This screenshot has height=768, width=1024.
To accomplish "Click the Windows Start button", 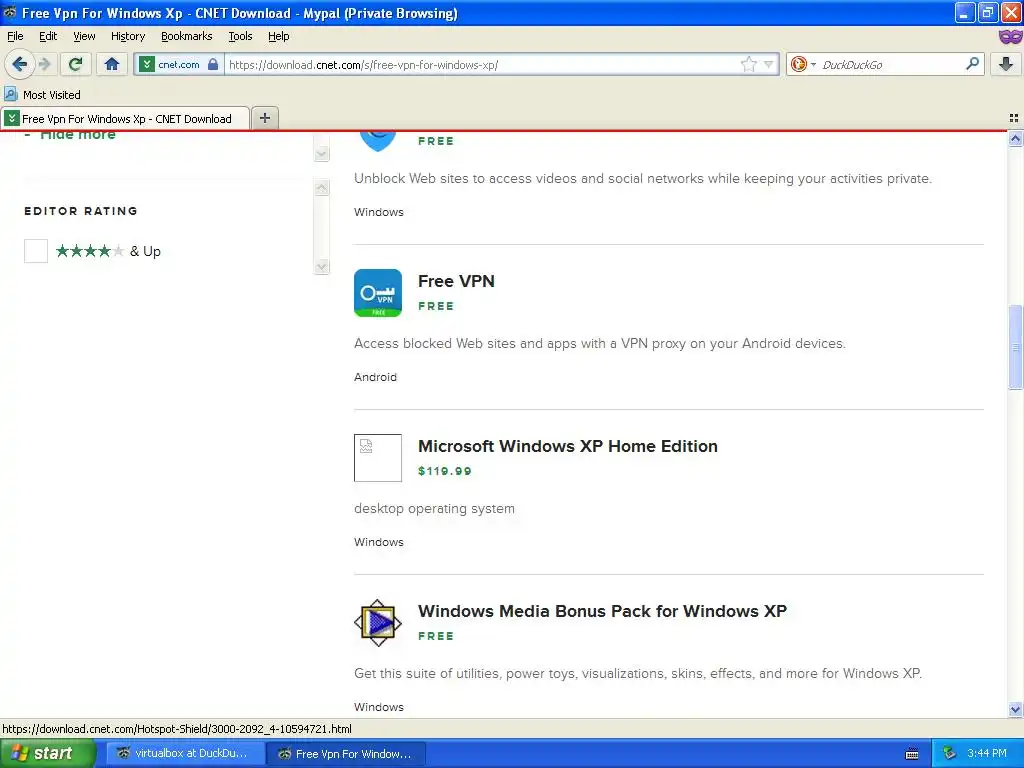I will tap(48, 754).
